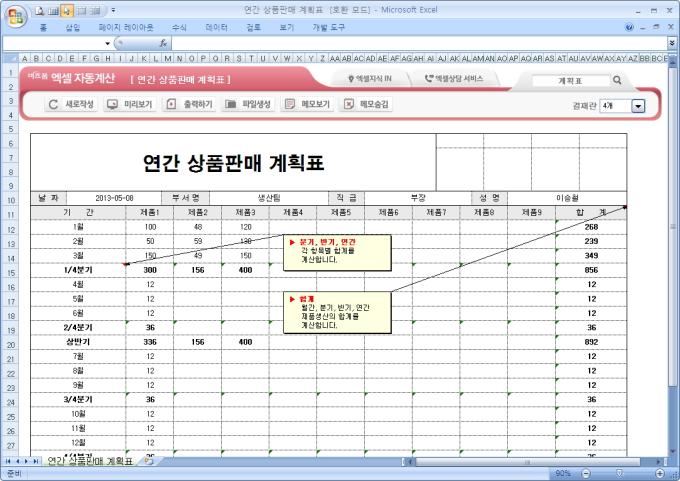Click the zoom slider handle
The height and width of the screenshot is (481, 680).
(x=620, y=473)
